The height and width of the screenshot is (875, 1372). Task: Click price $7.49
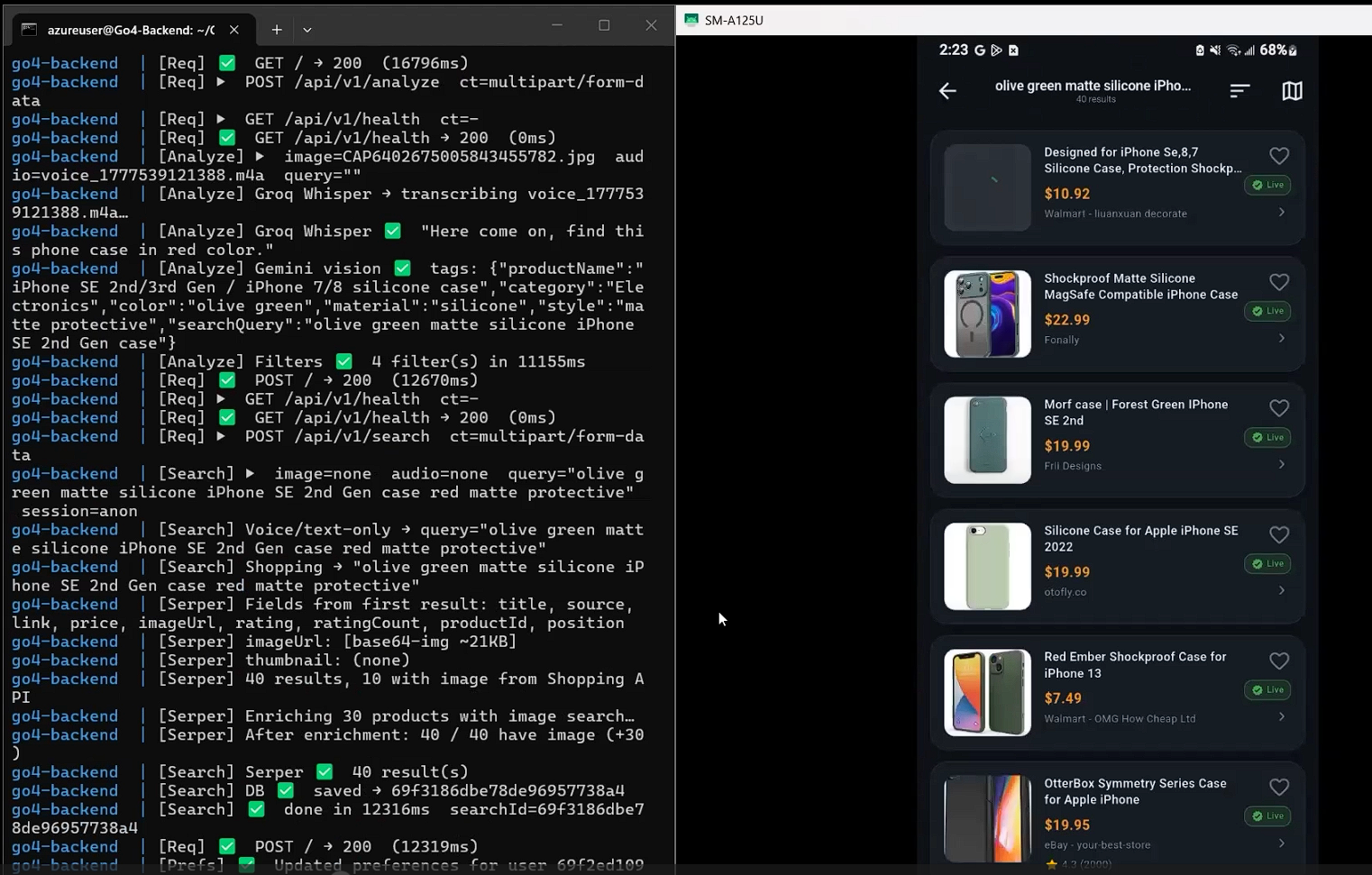coord(1063,698)
